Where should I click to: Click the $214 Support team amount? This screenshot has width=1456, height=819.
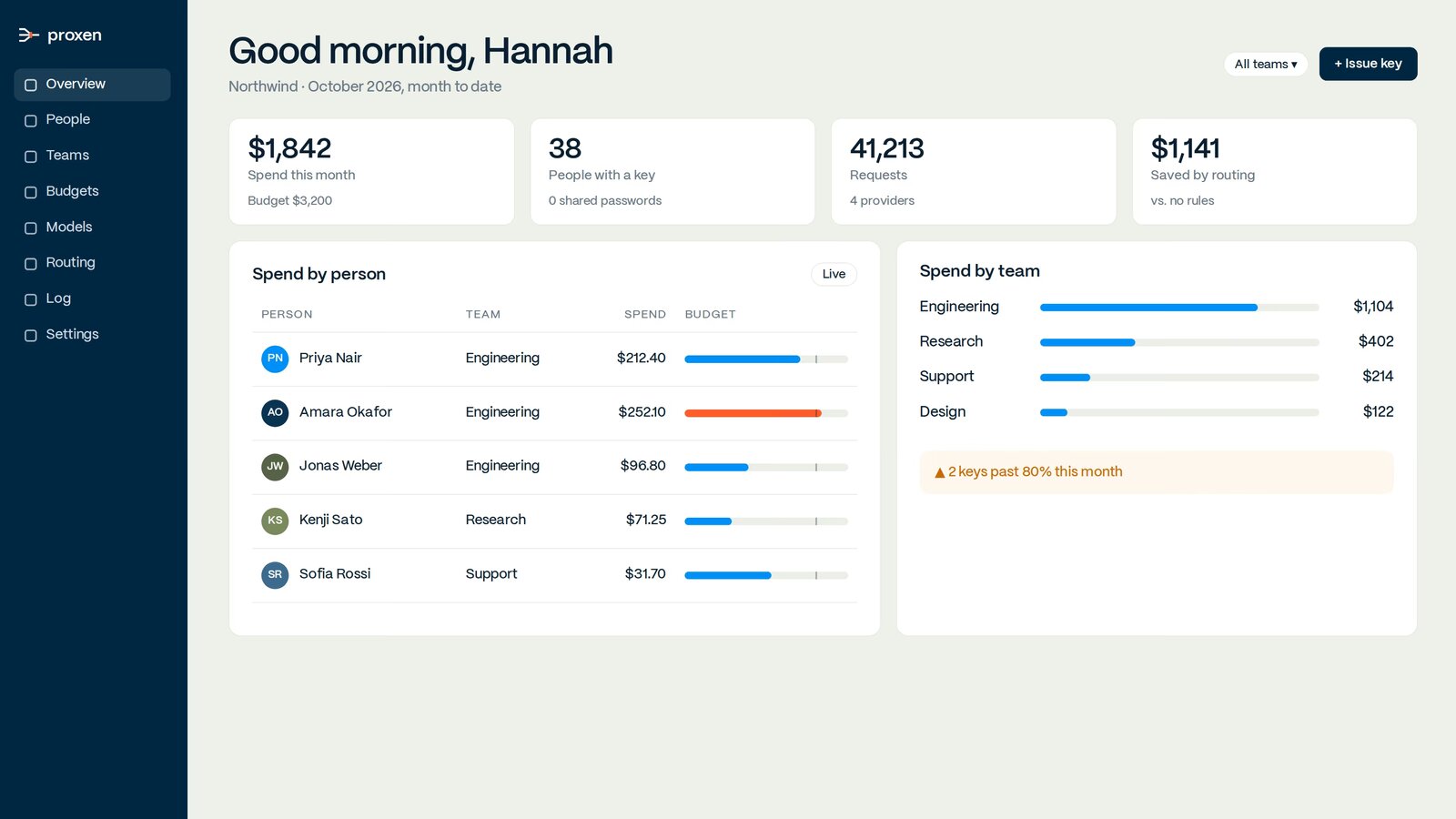click(x=1378, y=376)
